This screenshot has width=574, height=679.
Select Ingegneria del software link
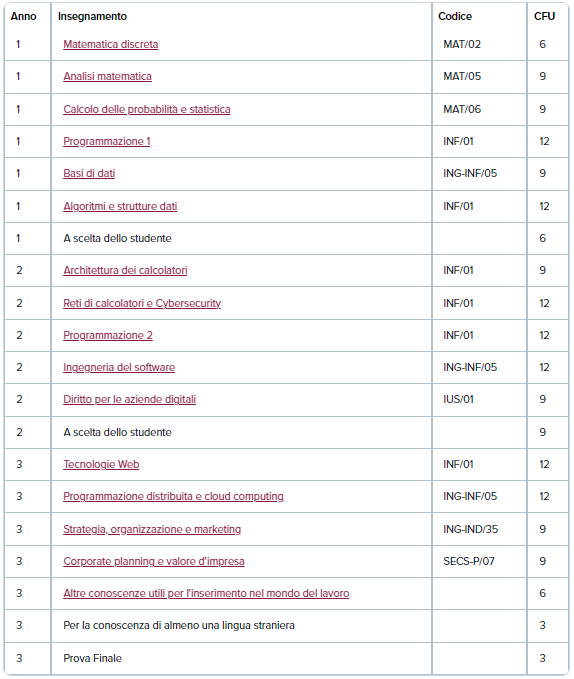[x=119, y=368]
